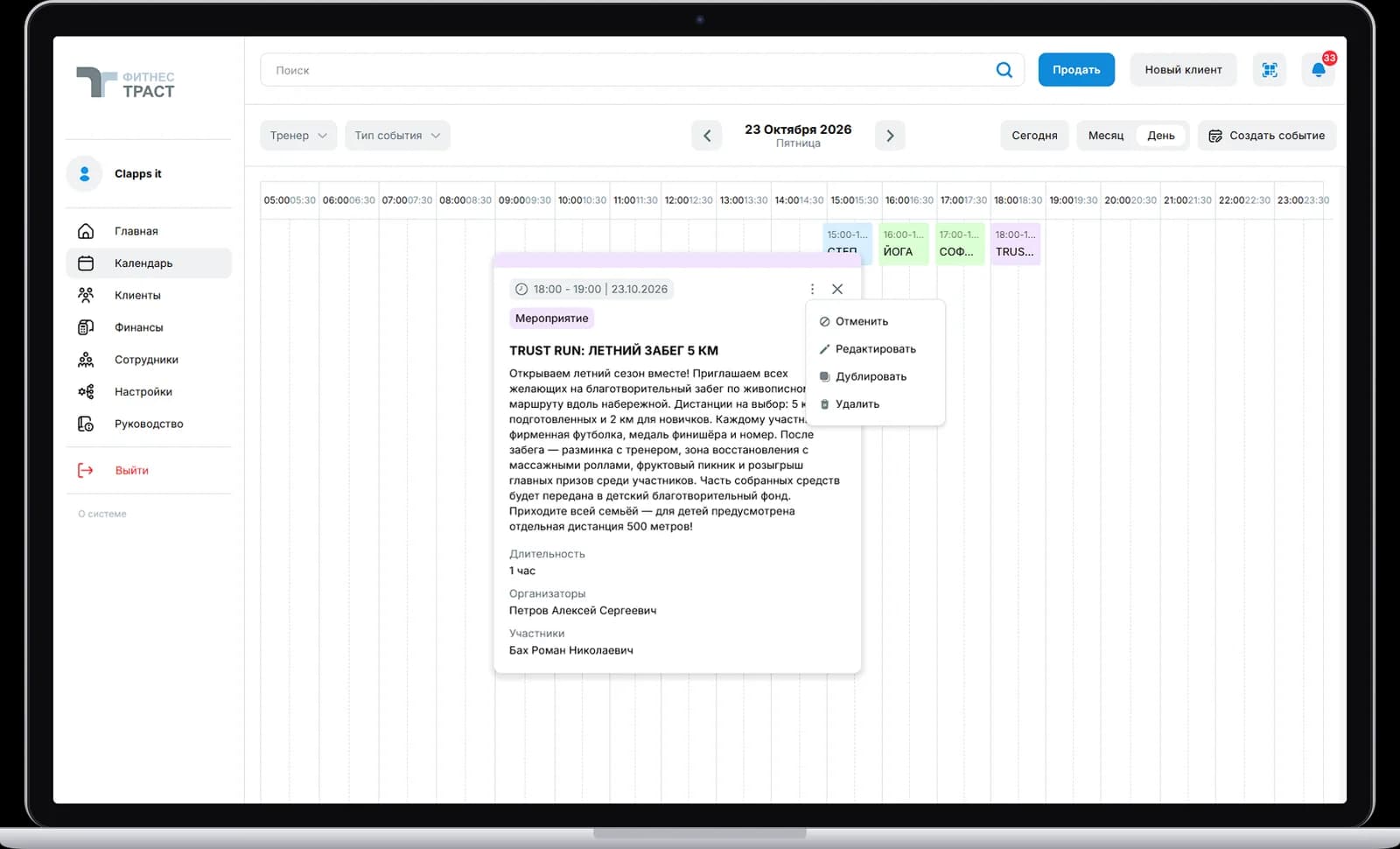Click the 18:00 - 19:00 time chip
Image resolution: width=1400 pixels, height=849 pixels.
(x=591, y=289)
